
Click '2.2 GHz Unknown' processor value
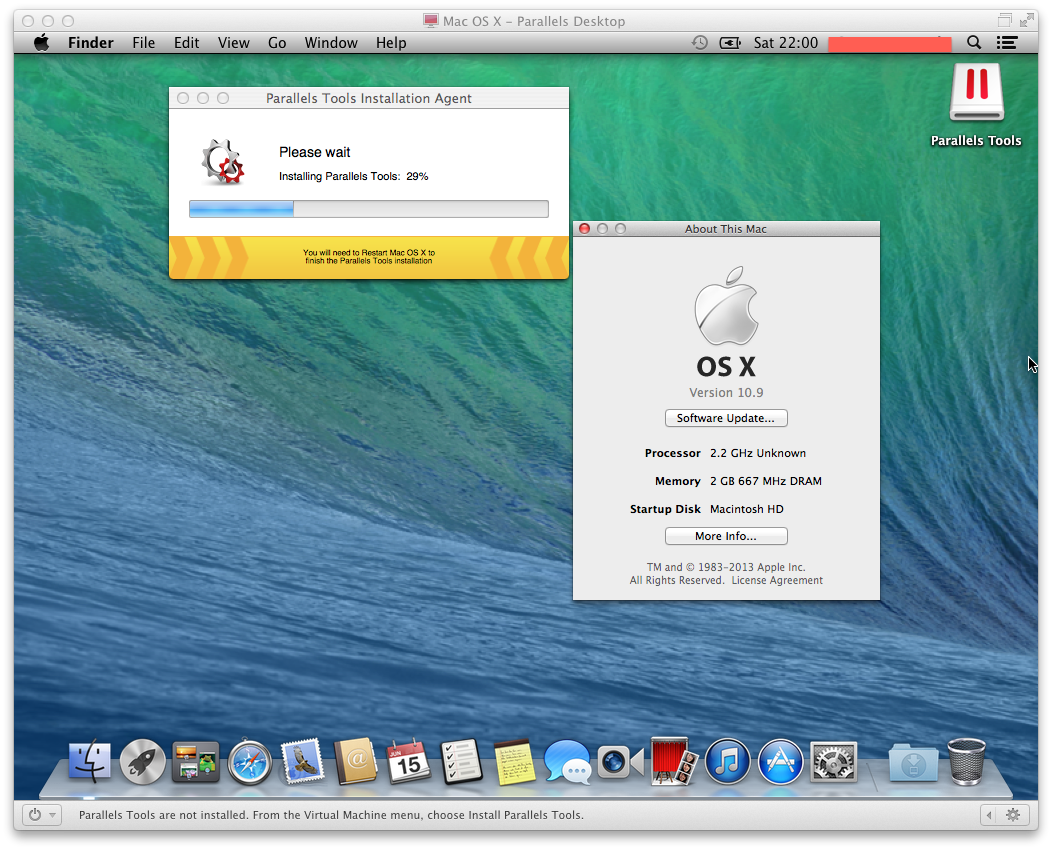[x=758, y=454]
